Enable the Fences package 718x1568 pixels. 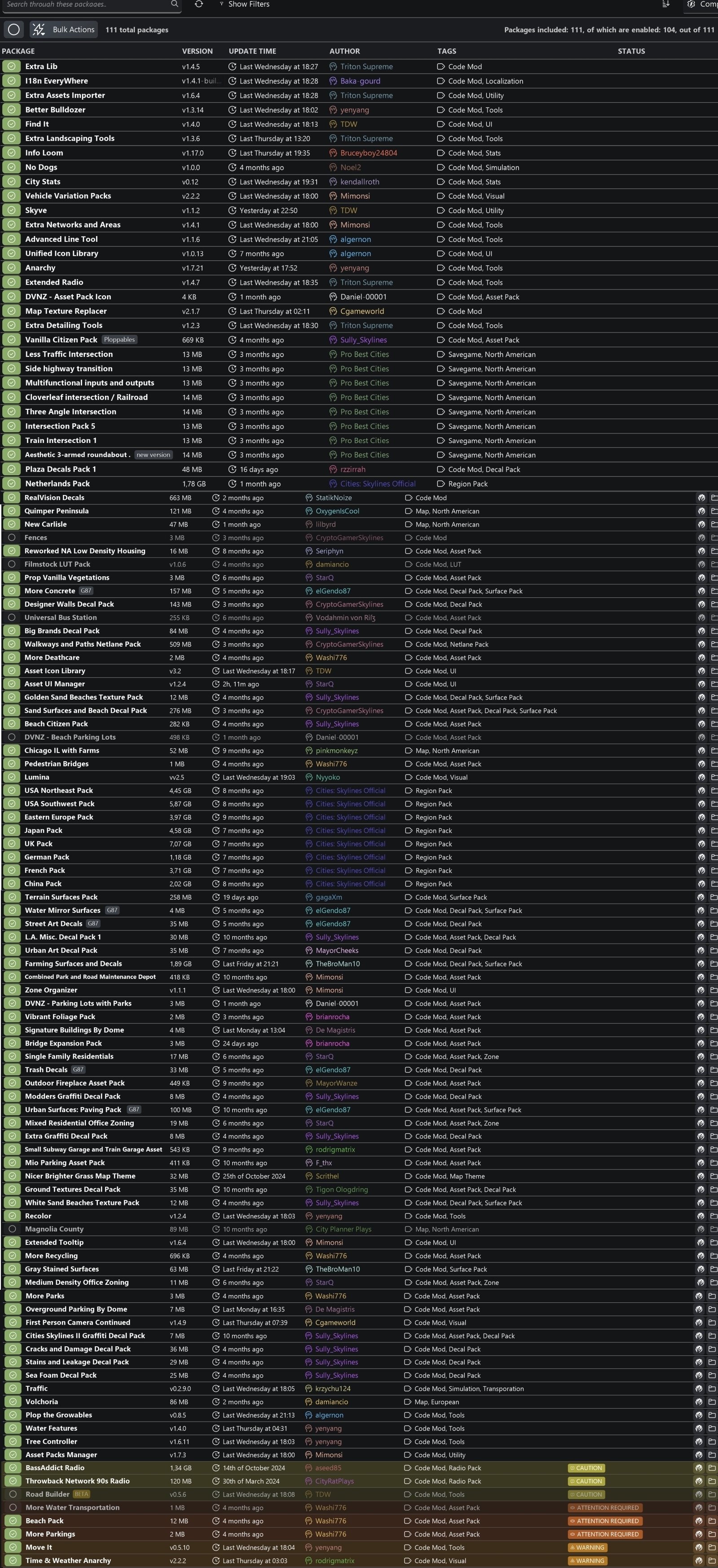pyautogui.click(x=12, y=538)
